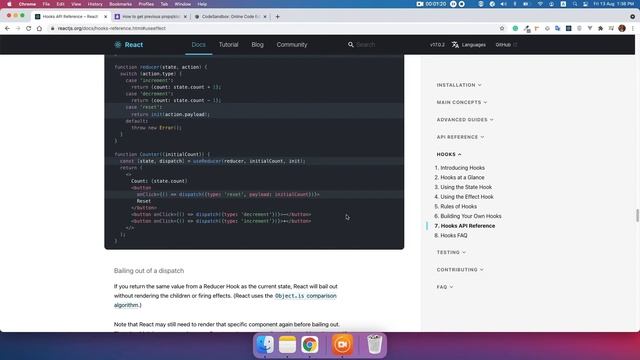640x360 pixels.
Task: Stop the screen recording in menu bar
Action: point(462,4)
